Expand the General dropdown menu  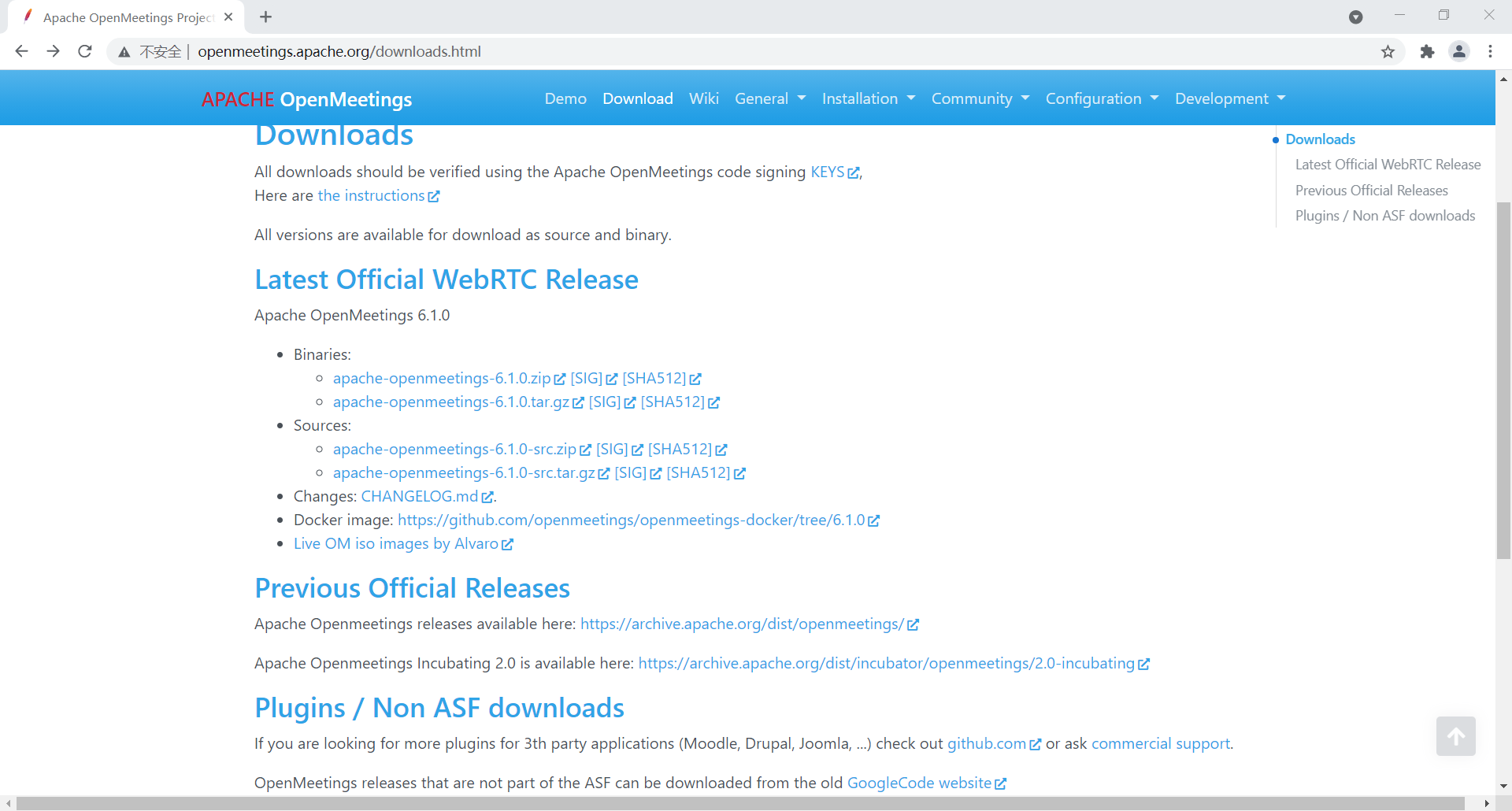pyautogui.click(x=770, y=98)
